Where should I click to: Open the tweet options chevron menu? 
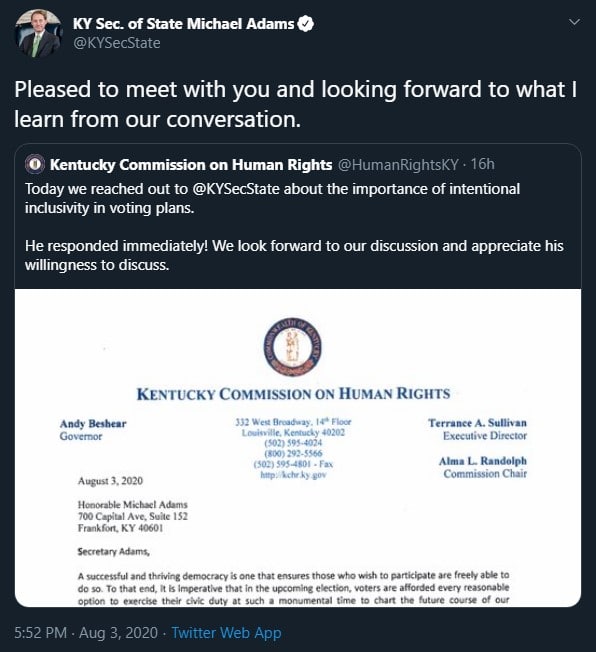pyautogui.click(x=574, y=22)
